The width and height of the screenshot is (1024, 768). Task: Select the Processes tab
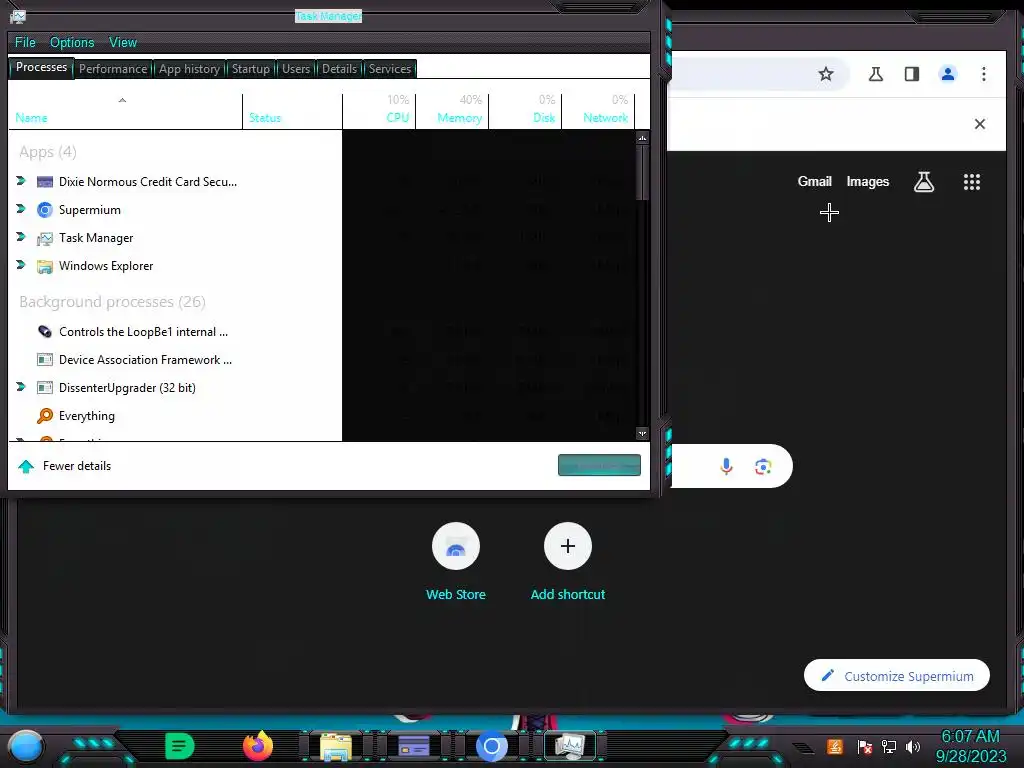tap(41, 67)
